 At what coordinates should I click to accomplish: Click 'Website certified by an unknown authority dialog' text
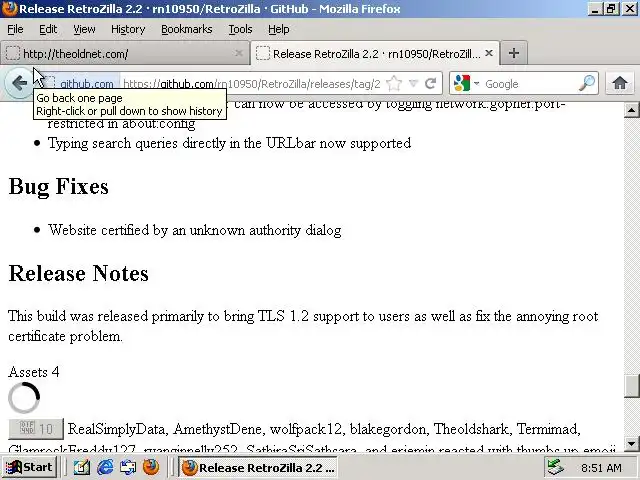point(195,230)
